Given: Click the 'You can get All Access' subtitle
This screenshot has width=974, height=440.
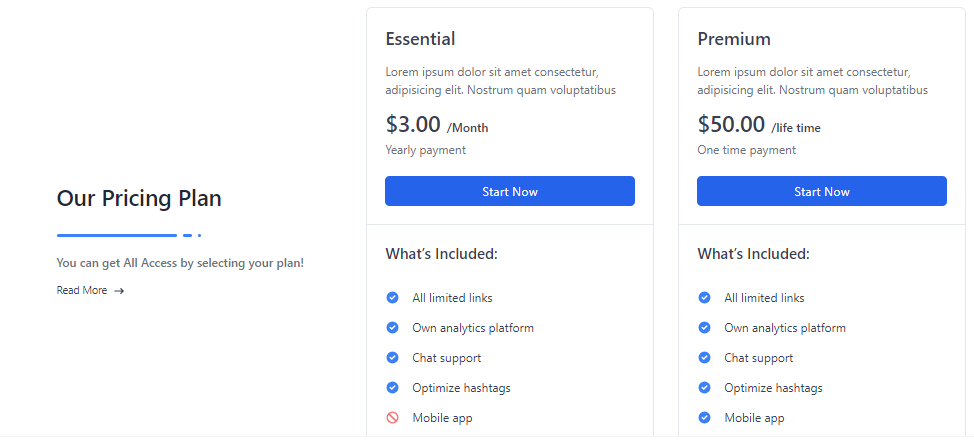Looking at the screenshot, I should 180,263.
